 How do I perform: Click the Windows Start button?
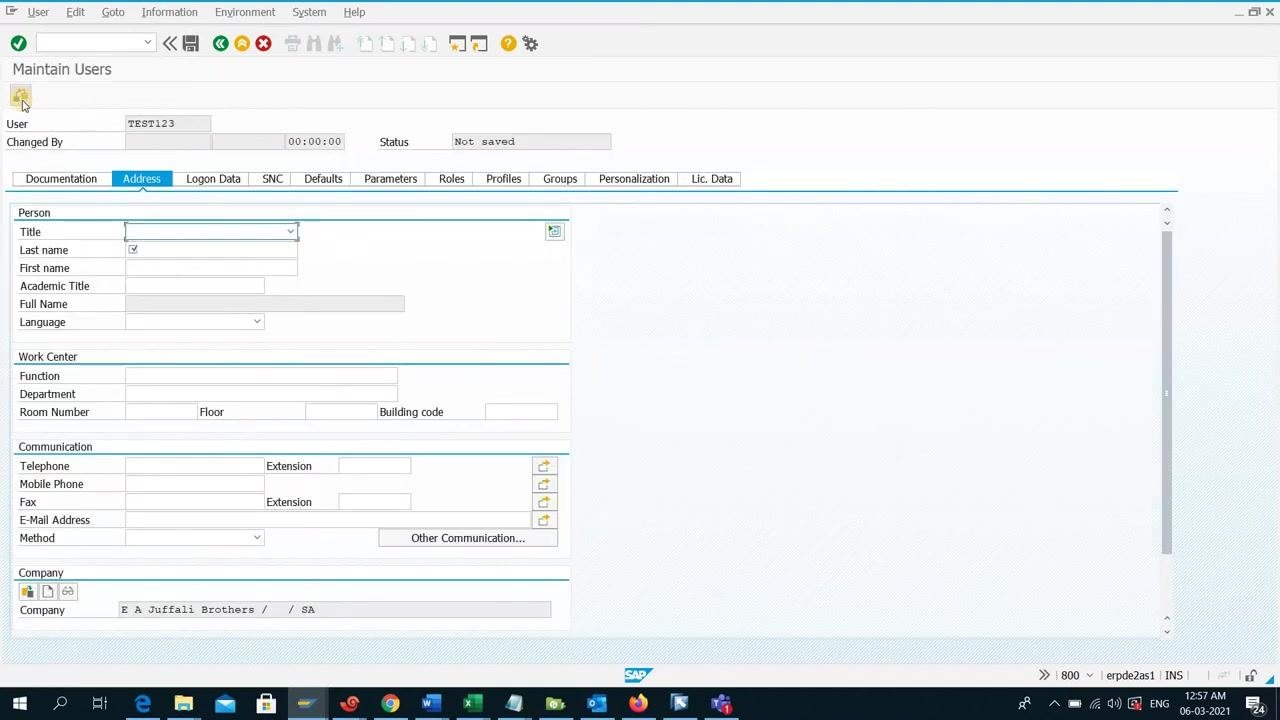point(19,704)
